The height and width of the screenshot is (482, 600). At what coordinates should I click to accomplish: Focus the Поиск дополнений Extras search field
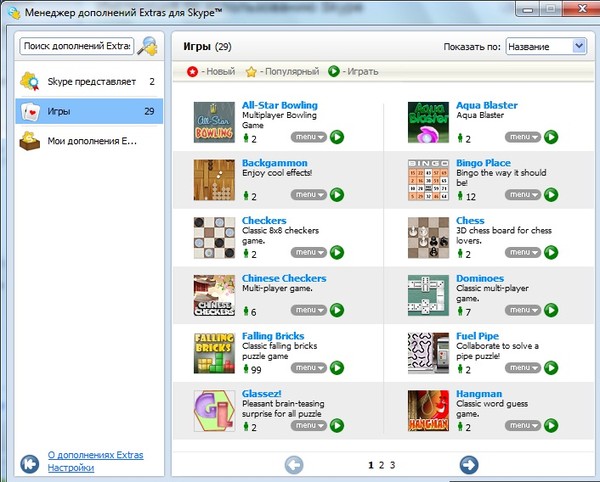(x=77, y=46)
